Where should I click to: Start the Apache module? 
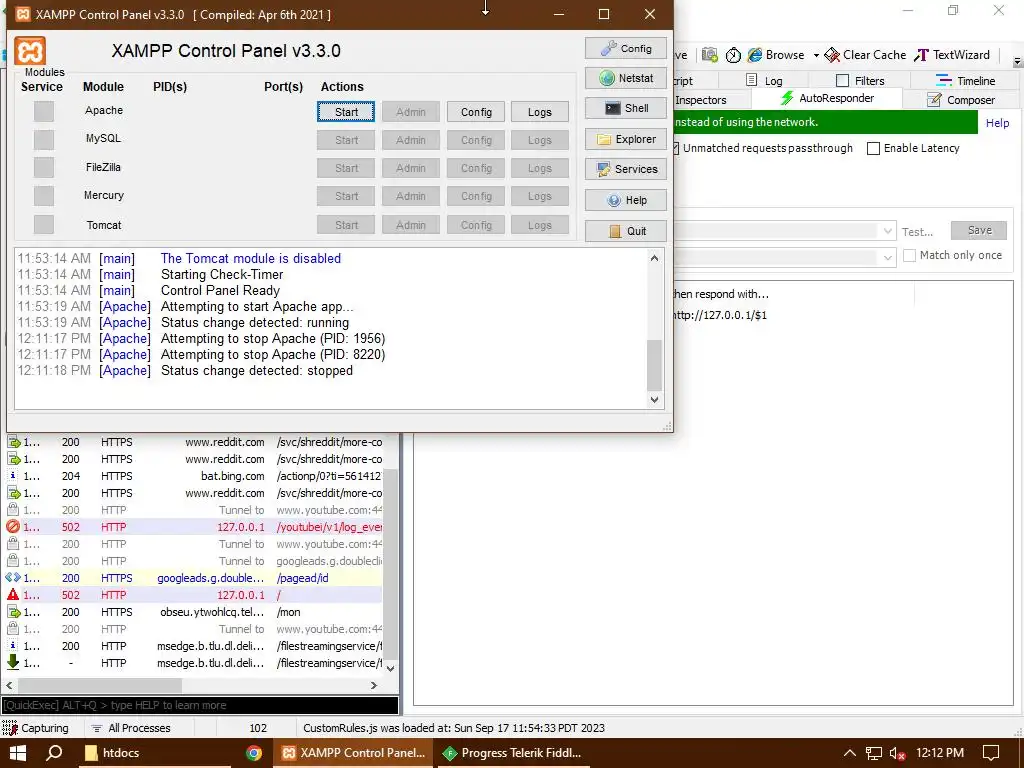tap(346, 112)
